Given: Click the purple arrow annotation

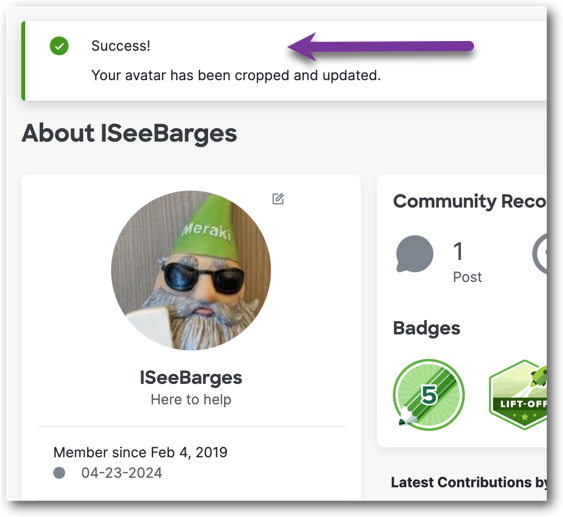Looking at the screenshot, I should 381,47.
